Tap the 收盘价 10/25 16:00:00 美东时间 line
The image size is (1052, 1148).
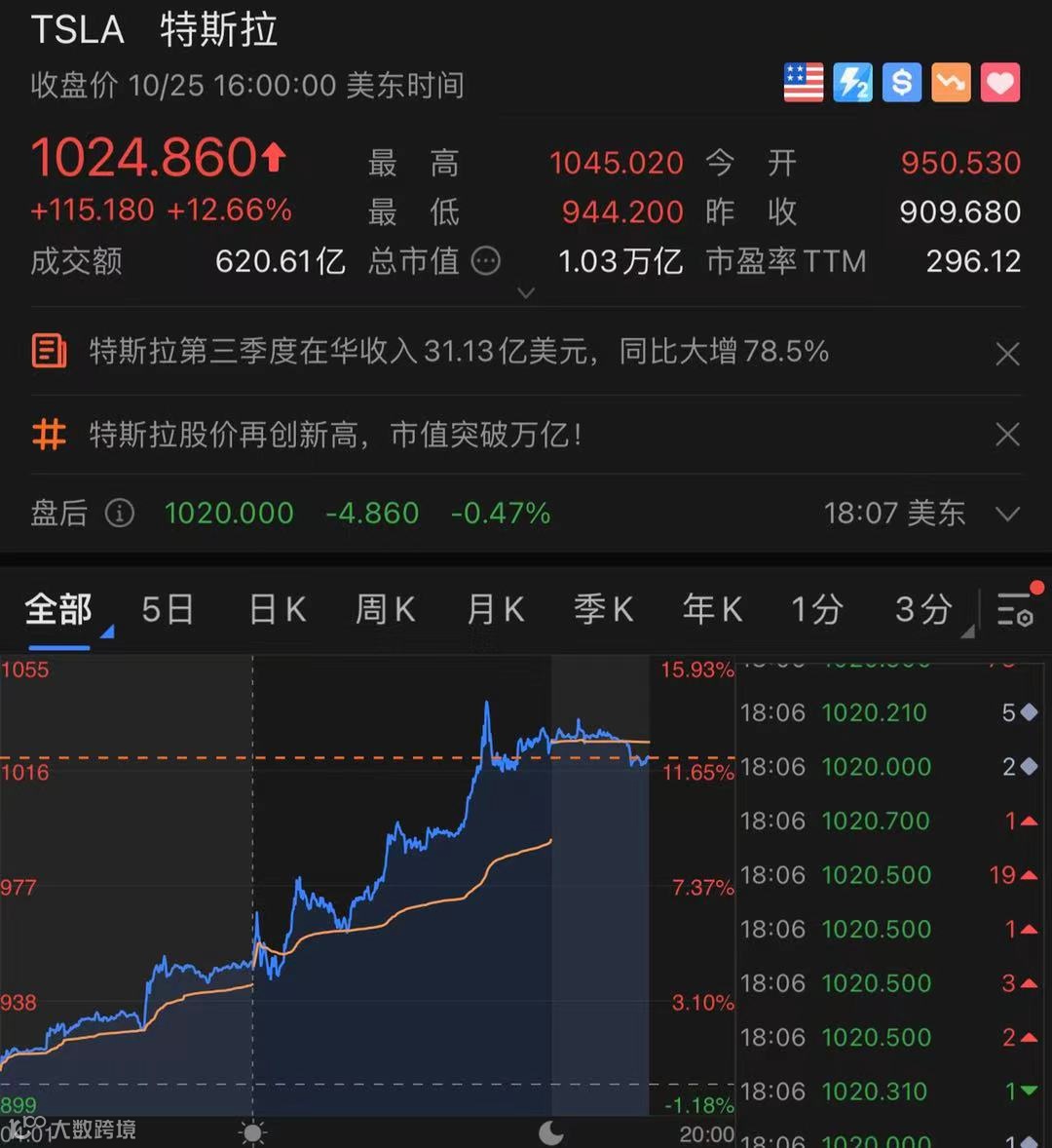(x=247, y=85)
